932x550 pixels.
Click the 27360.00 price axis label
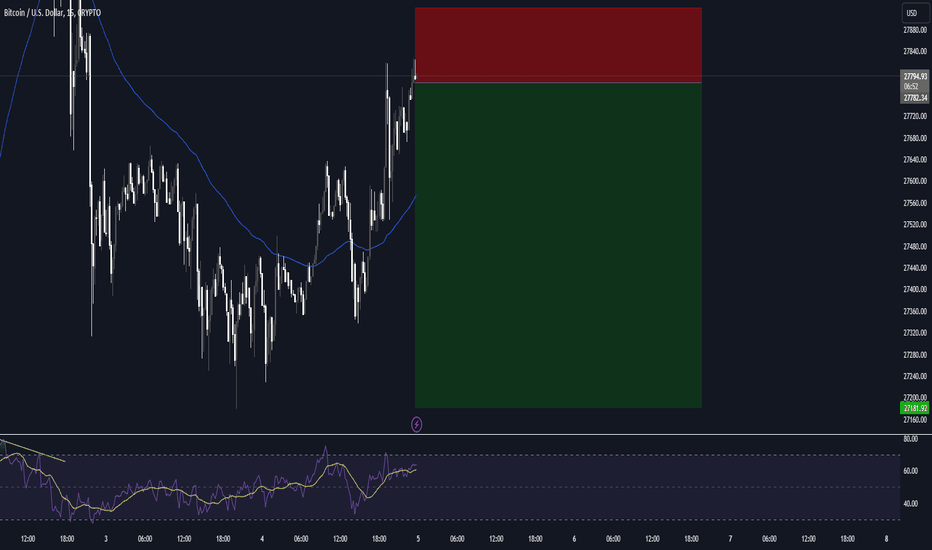pos(915,311)
